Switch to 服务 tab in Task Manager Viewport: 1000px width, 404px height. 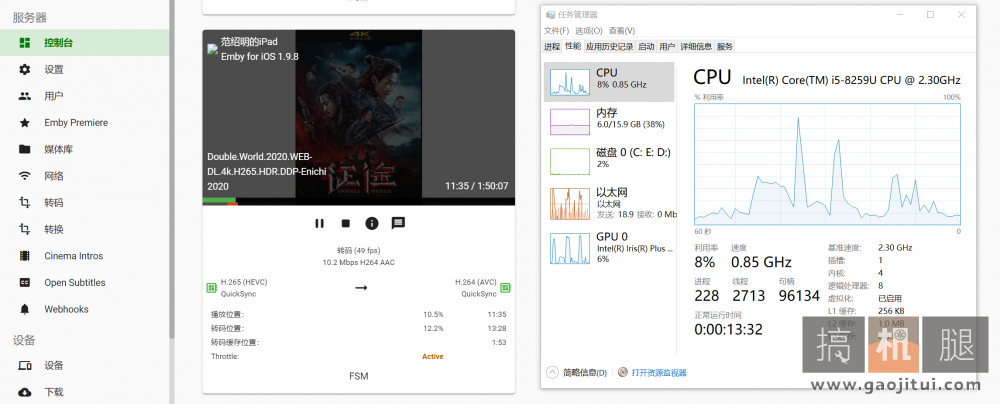[725, 47]
